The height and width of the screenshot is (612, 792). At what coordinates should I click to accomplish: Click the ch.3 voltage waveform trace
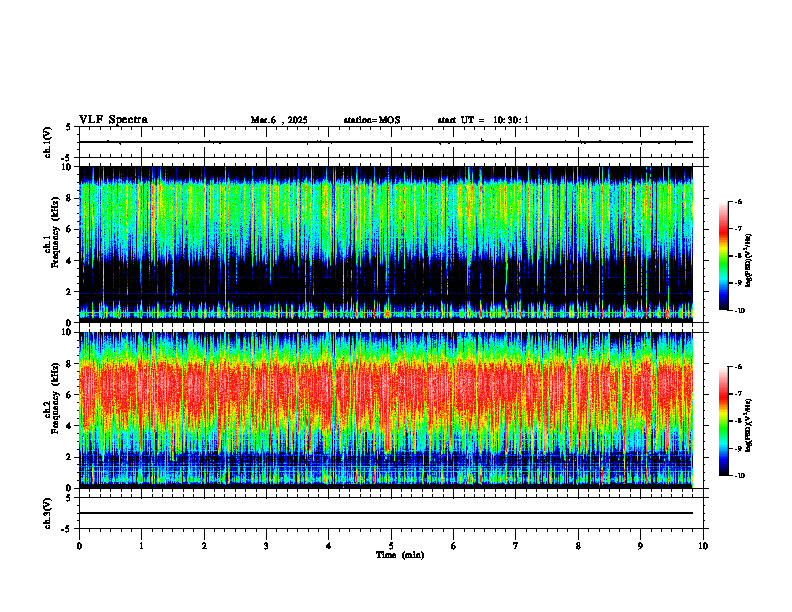click(386, 513)
